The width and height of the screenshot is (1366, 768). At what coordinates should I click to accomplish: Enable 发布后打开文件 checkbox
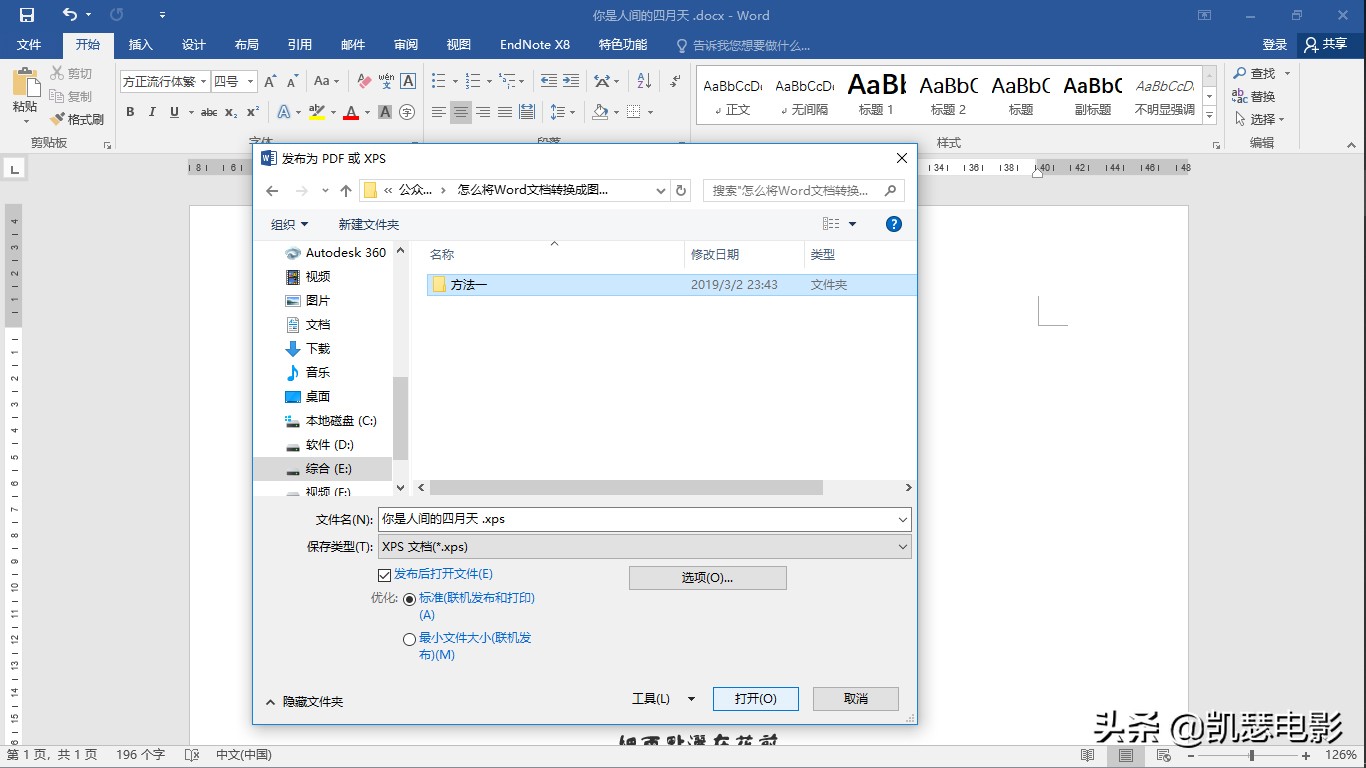385,574
